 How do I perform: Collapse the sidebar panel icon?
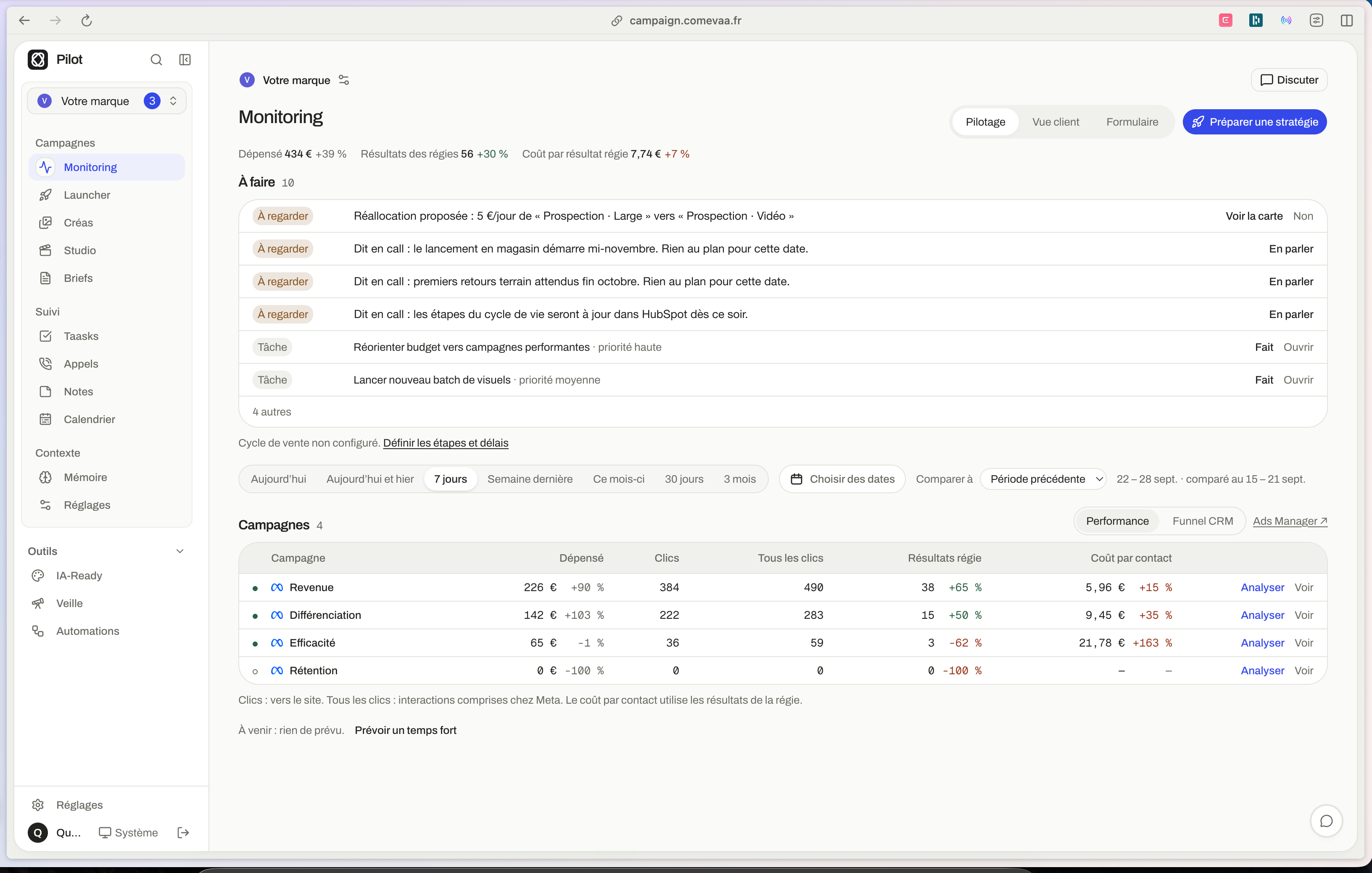[x=185, y=60]
